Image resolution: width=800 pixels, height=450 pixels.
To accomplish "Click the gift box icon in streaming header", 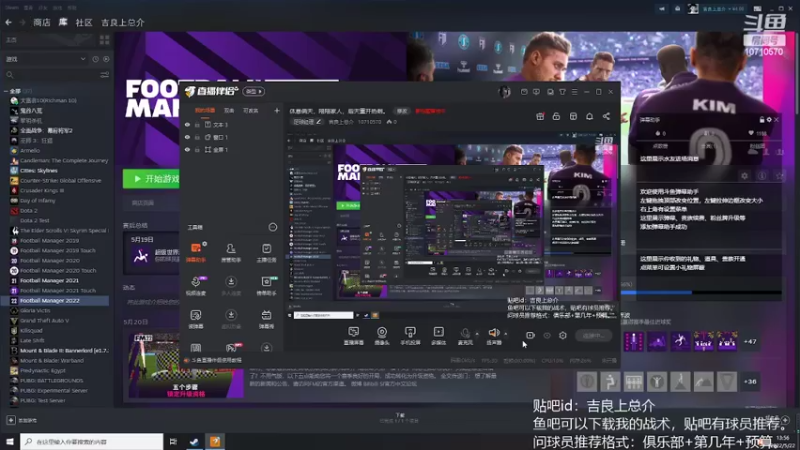I will 540,116.
